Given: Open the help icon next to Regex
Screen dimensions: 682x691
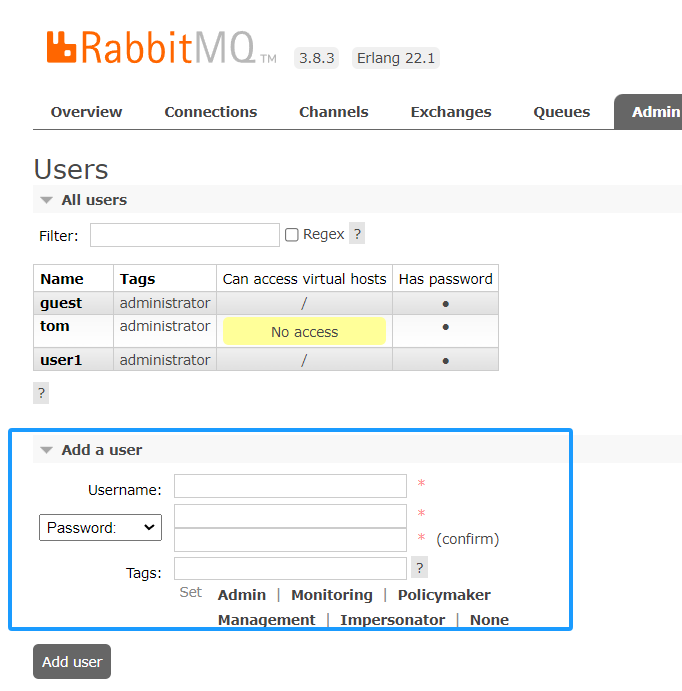Looking at the screenshot, I should 357,233.
